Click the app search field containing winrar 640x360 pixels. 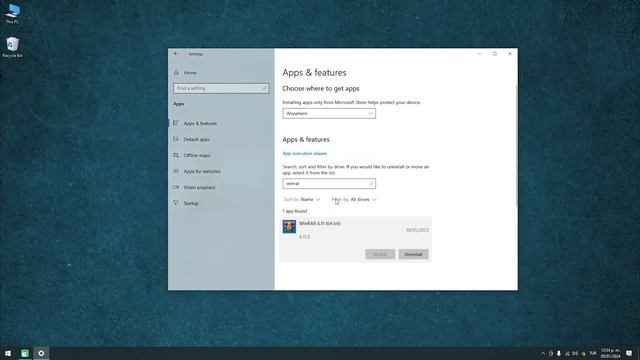coord(329,184)
